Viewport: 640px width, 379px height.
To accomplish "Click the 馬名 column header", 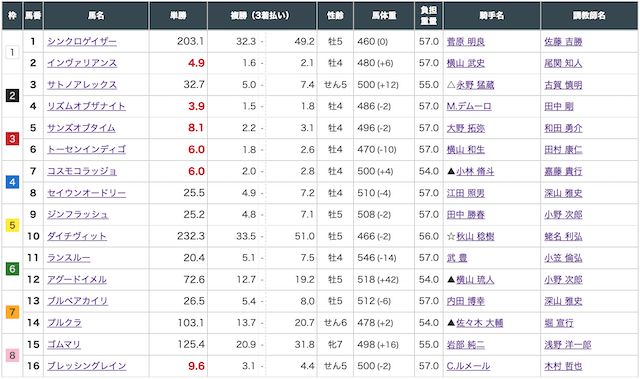I will coord(96,16).
